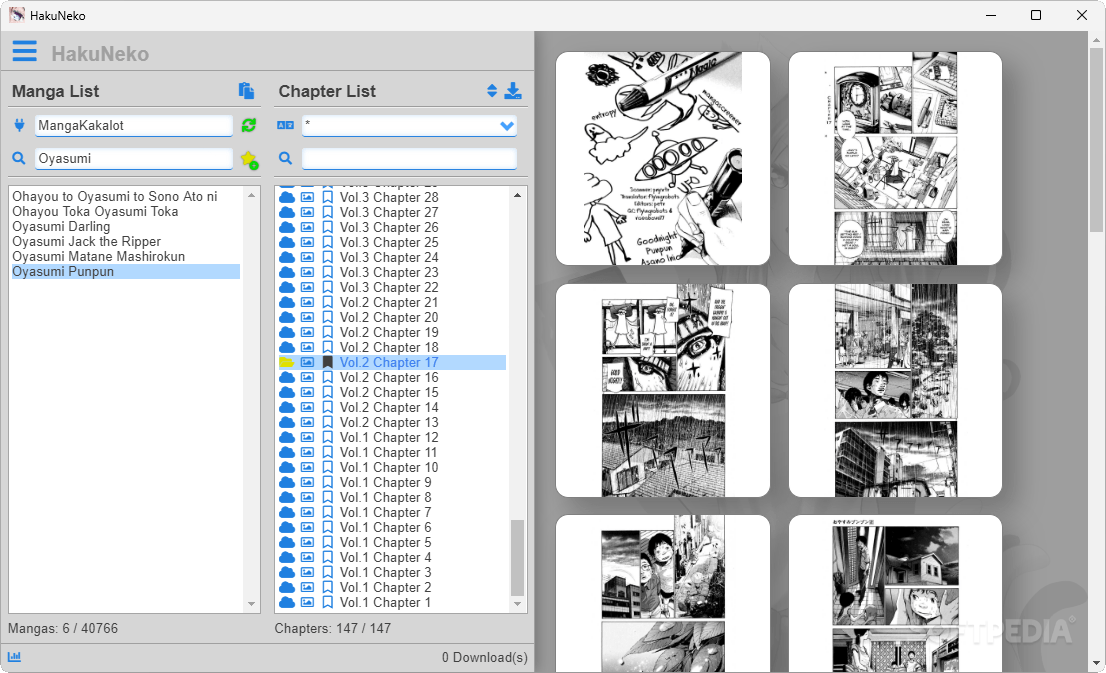
Task: Toggle the bookmark marker for Vol.1 Chapter 10
Action: pyautogui.click(x=327, y=468)
